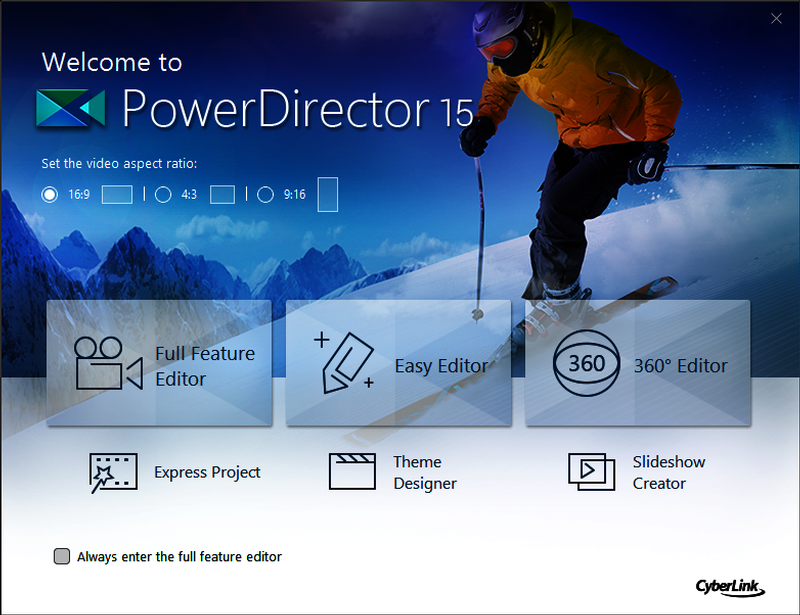Click the Theme Designer clapperboard icon

coord(352,472)
